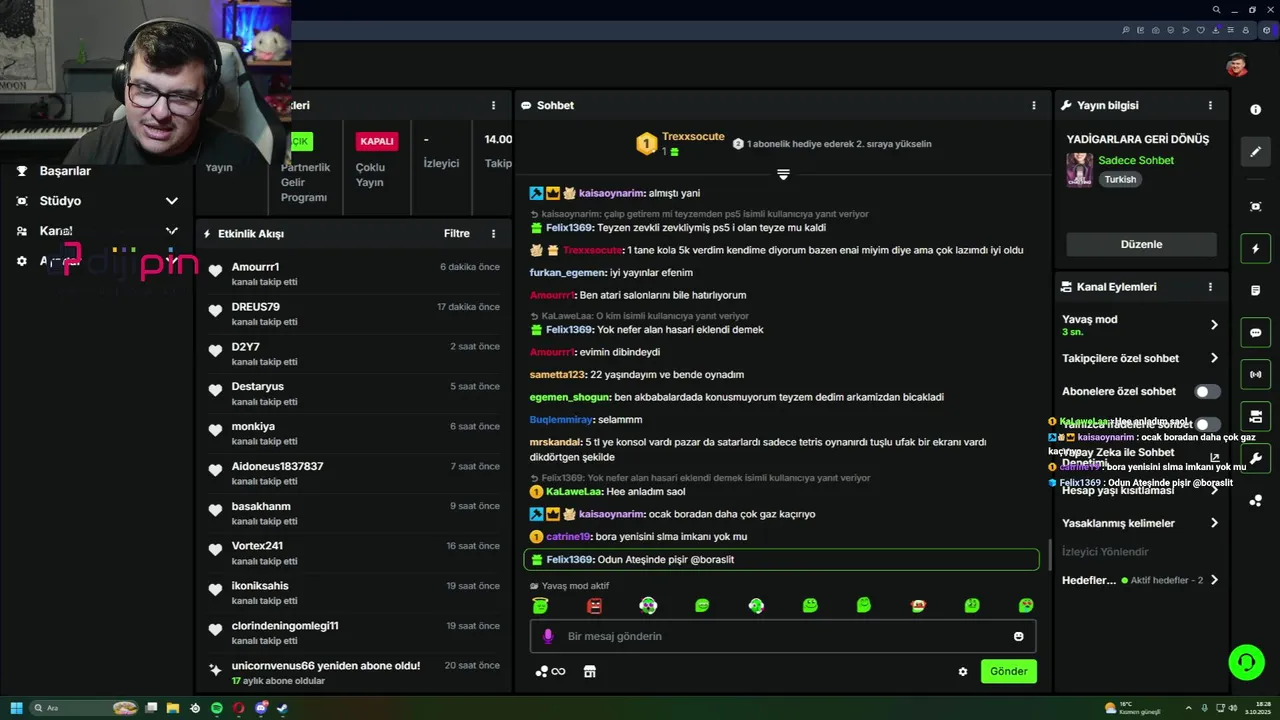1280x720 pixels.
Task: Select the angry red emote
Action: click(x=594, y=605)
